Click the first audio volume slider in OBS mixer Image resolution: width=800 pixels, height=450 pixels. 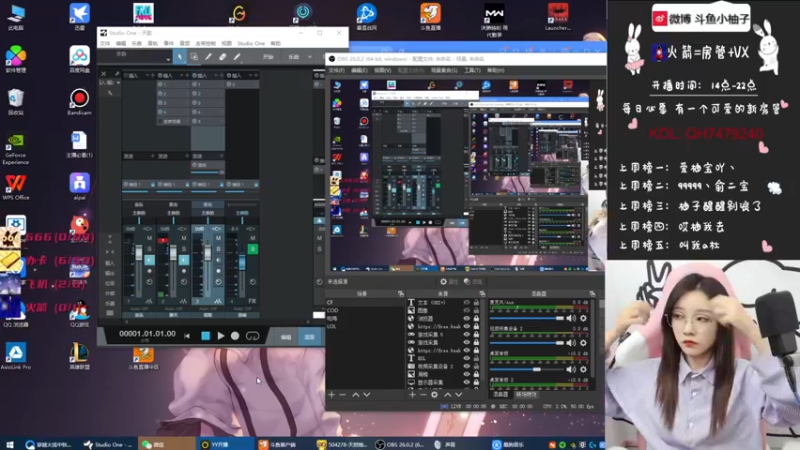click(x=528, y=318)
